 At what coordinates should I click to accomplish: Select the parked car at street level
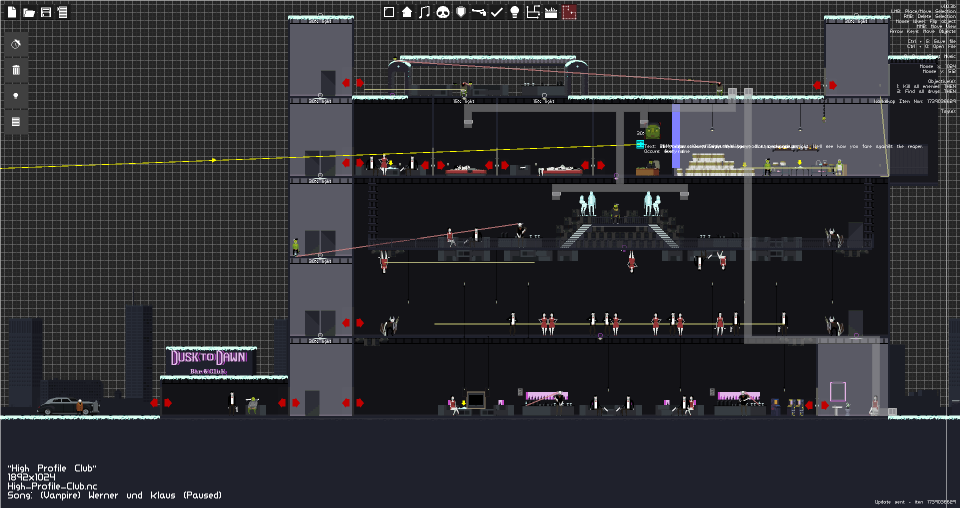coord(67,406)
